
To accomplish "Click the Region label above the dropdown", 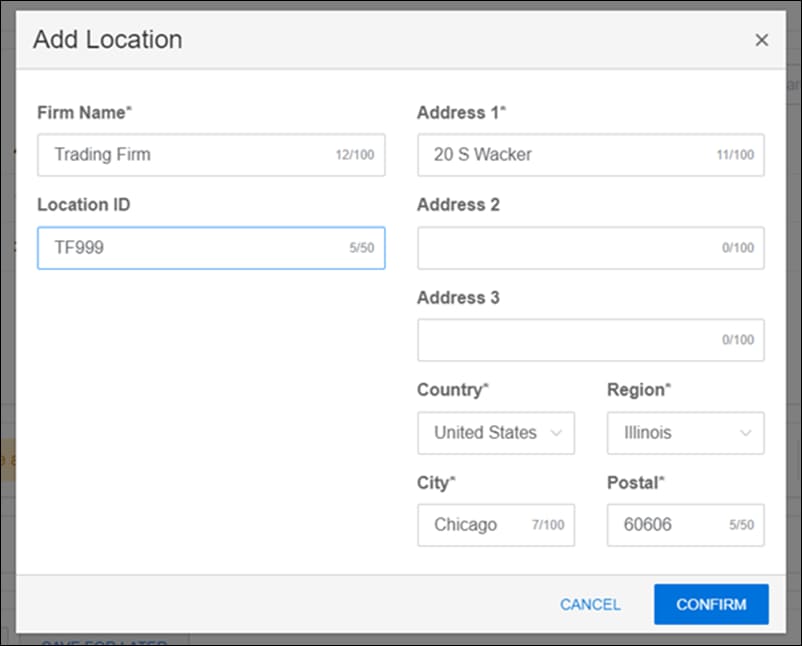I will tap(638, 390).
